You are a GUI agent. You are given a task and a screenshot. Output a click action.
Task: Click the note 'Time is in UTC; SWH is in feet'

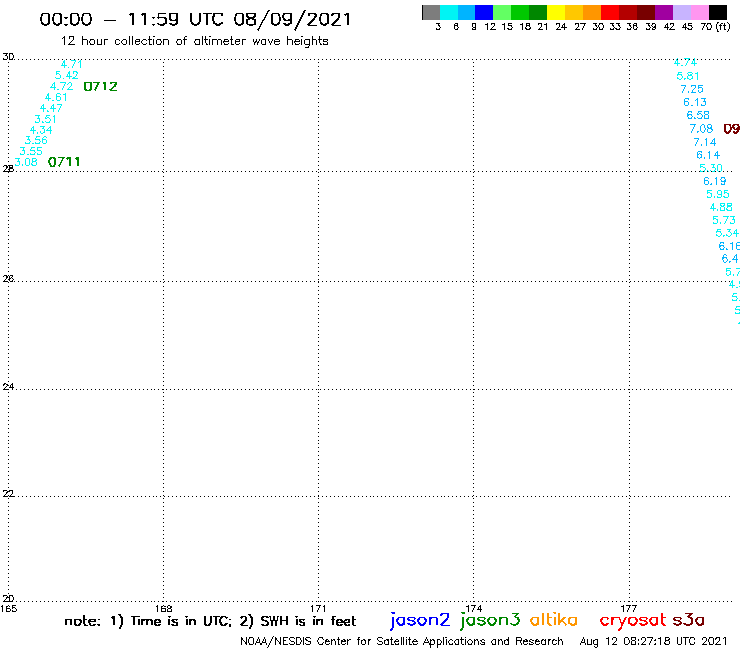click(210, 621)
